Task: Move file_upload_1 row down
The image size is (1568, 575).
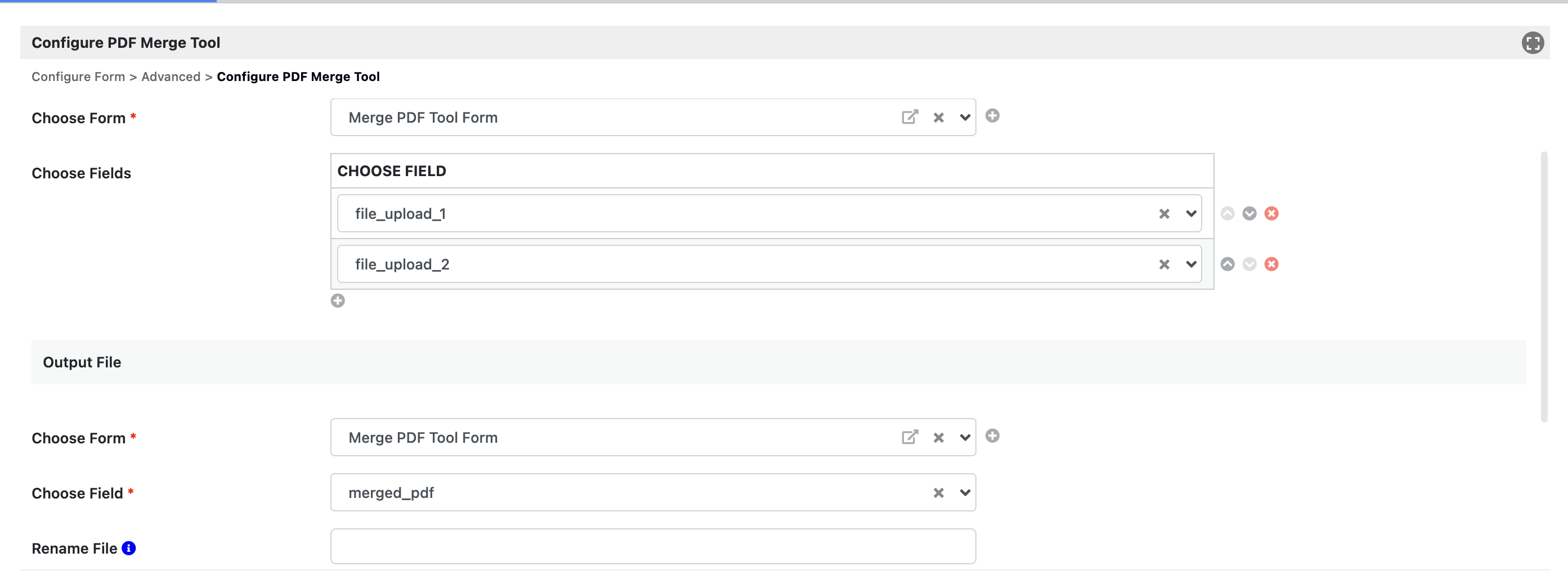Action: click(1249, 214)
